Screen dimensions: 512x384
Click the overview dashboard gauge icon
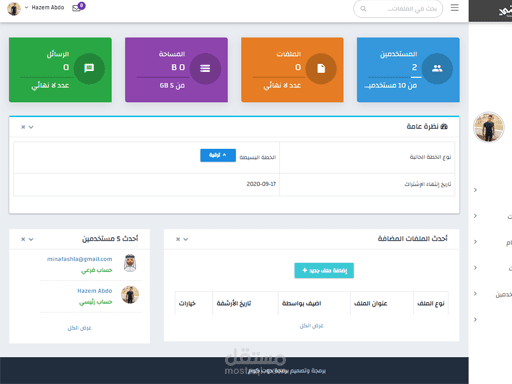tap(444, 126)
